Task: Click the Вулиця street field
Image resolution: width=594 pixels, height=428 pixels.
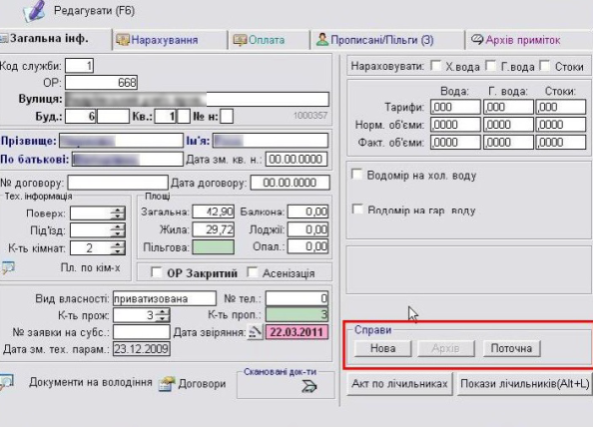Action: pyautogui.click(x=197, y=99)
